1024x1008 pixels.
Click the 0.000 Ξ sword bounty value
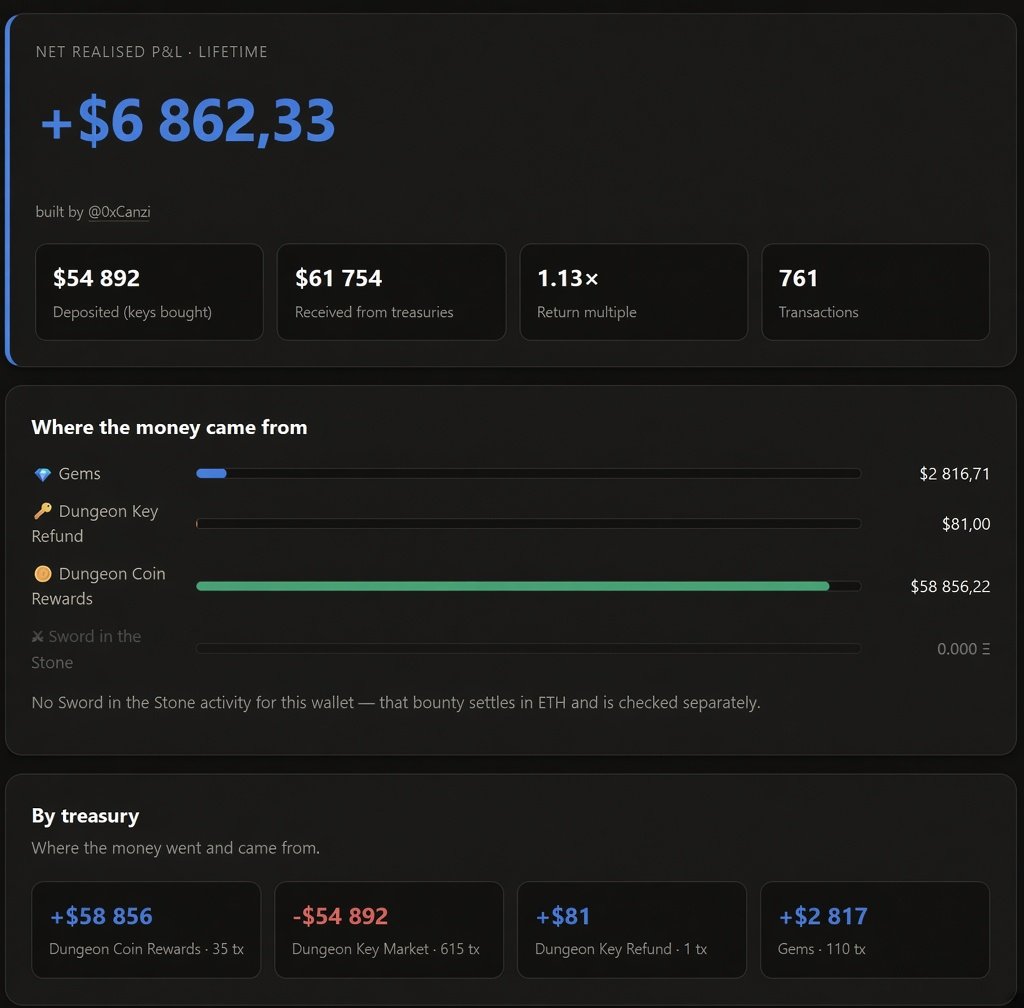(x=963, y=649)
